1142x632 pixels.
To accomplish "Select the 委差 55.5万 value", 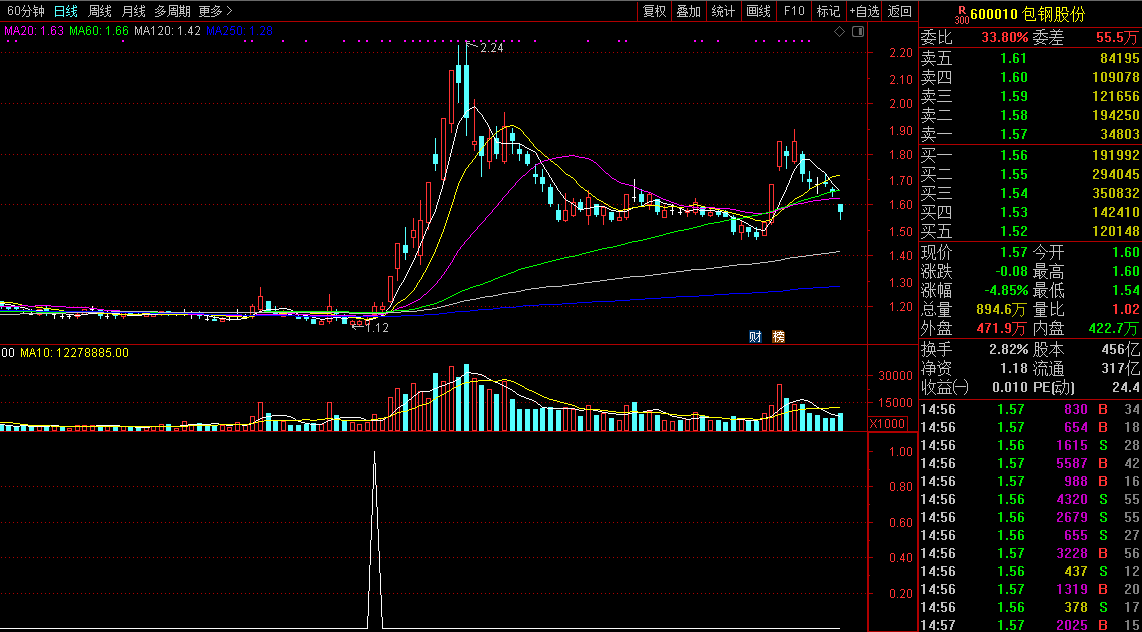I will pyautogui.click(x=1117, y=38).
